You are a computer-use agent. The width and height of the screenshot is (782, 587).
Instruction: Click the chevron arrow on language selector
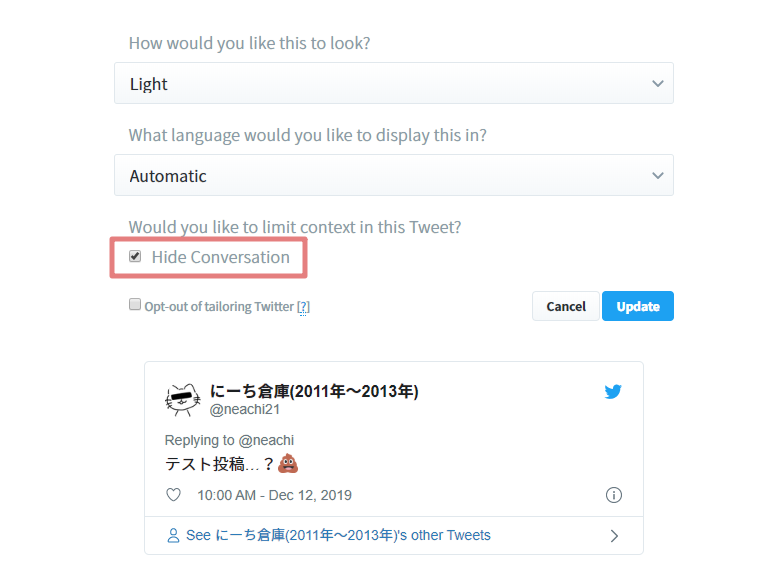(x=658, y=176)
